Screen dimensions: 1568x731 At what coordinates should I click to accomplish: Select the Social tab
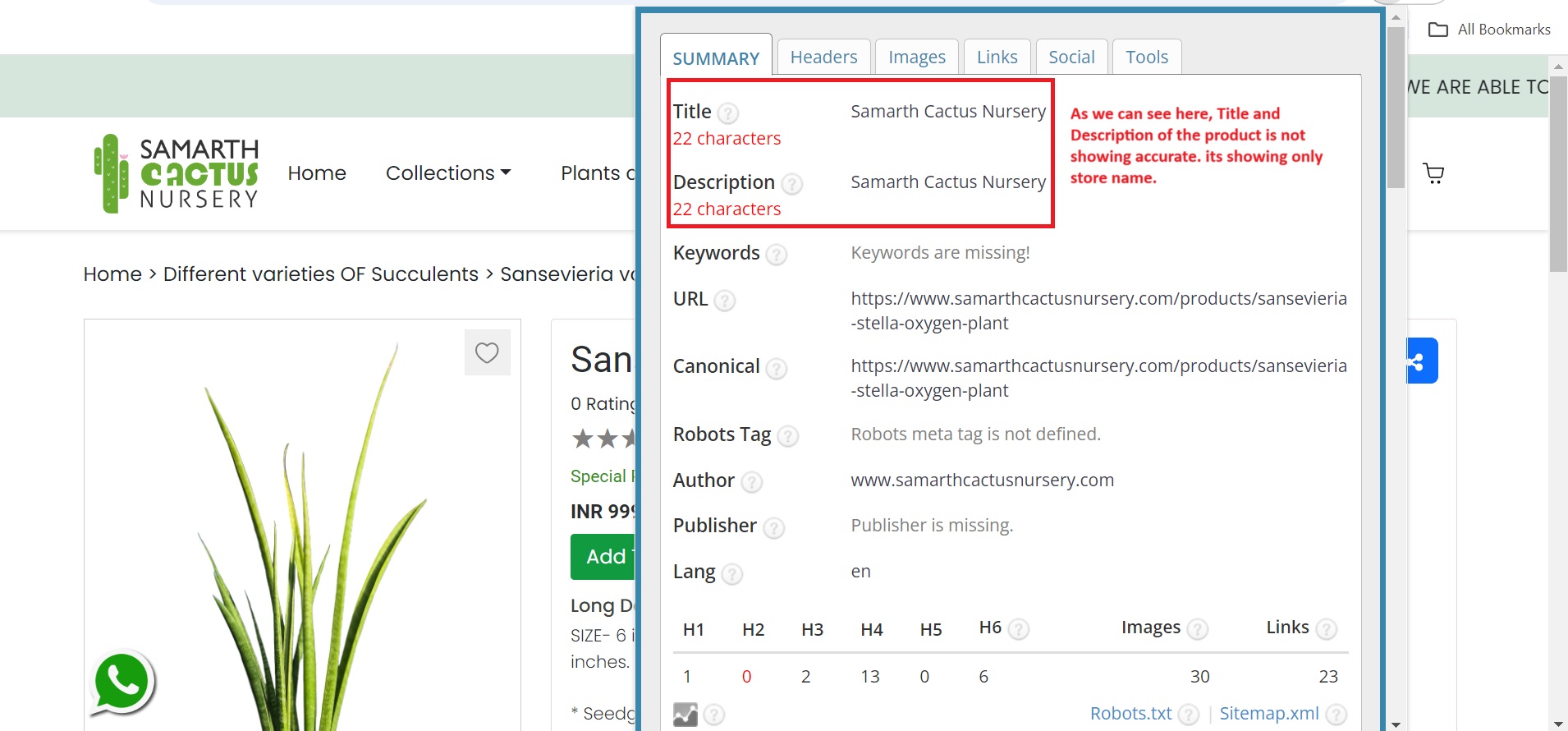click(1071, 57)
